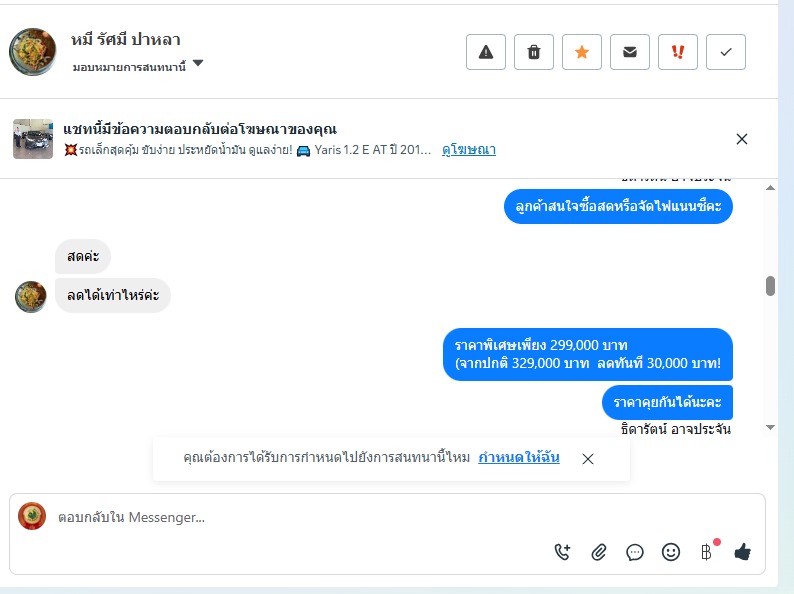Send a thumbs-up like

click(742, 551)
